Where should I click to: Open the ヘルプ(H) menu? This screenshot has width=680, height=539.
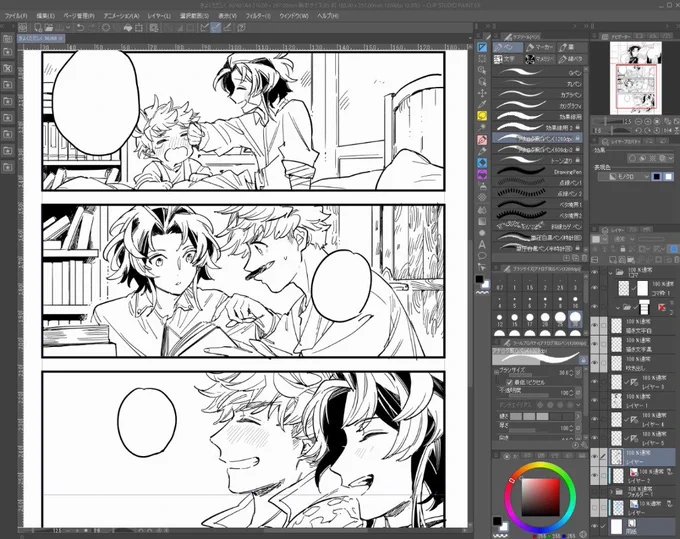328,16
